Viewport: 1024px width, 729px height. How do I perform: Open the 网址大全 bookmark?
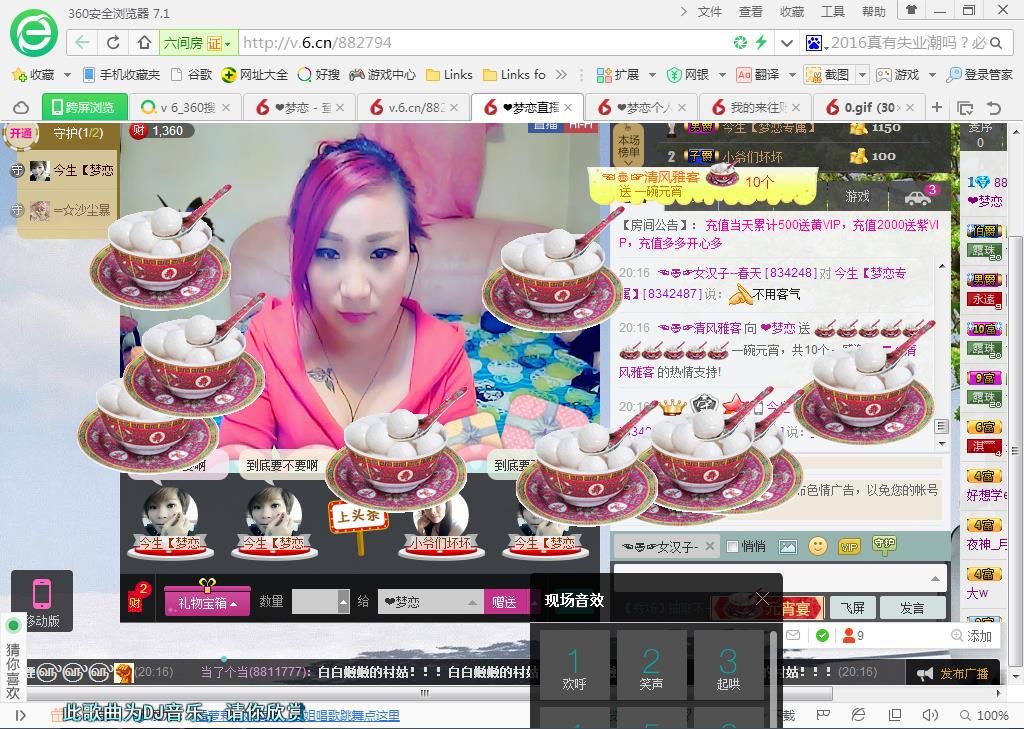coord(255,74)
